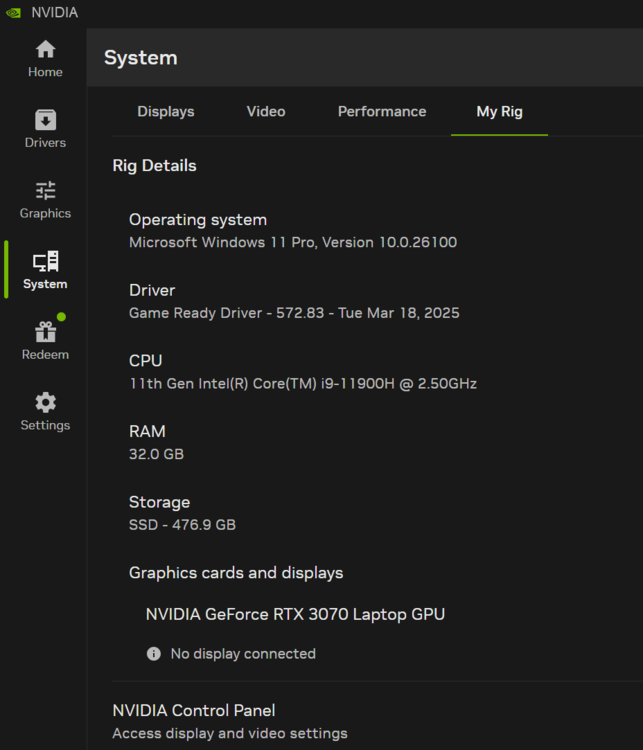This screenshot has width=643, height=750.
Task: Switch to the Performance tab
Action: (x=382, y=111)
